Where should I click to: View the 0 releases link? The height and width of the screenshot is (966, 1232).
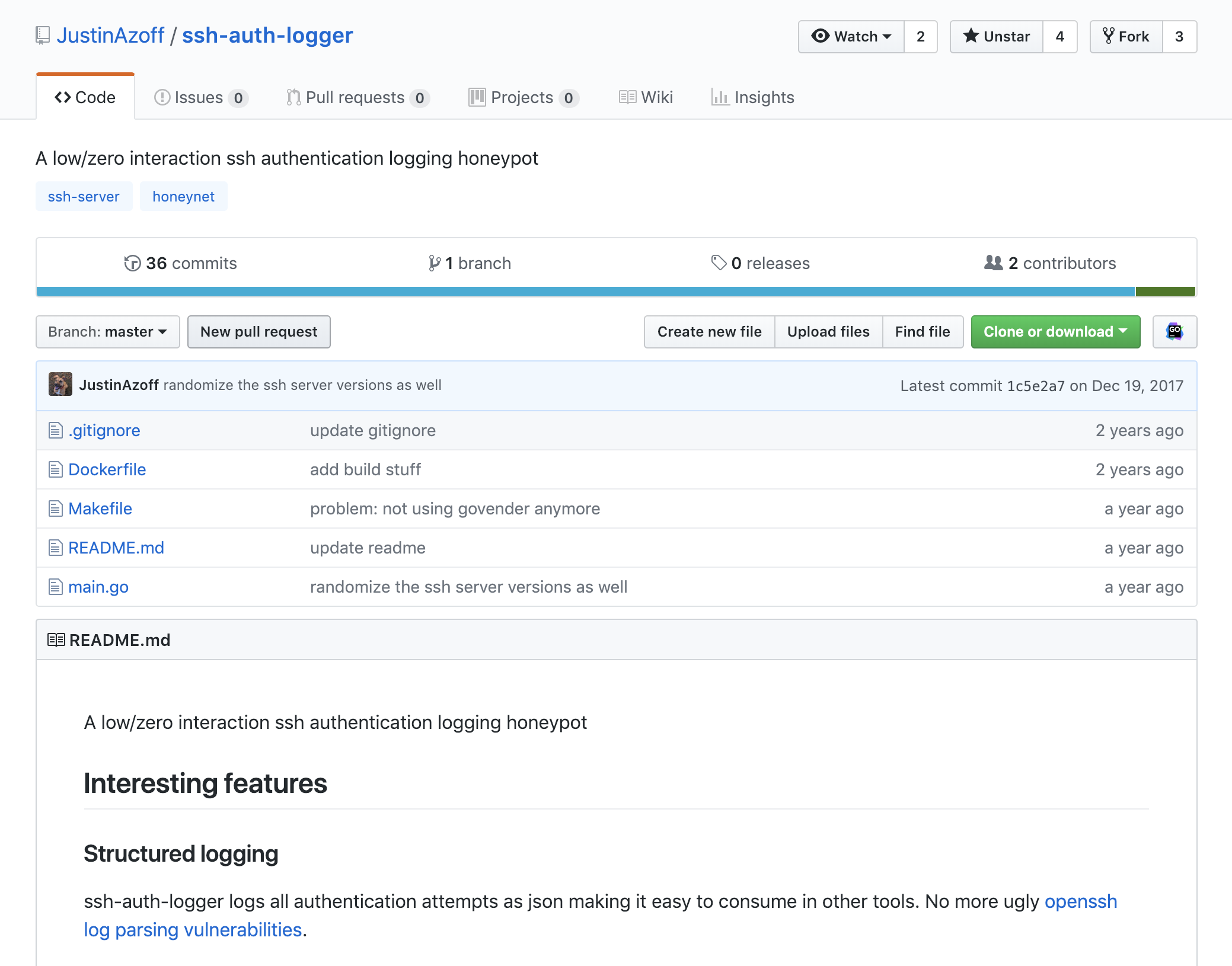[x=761, y=263]
